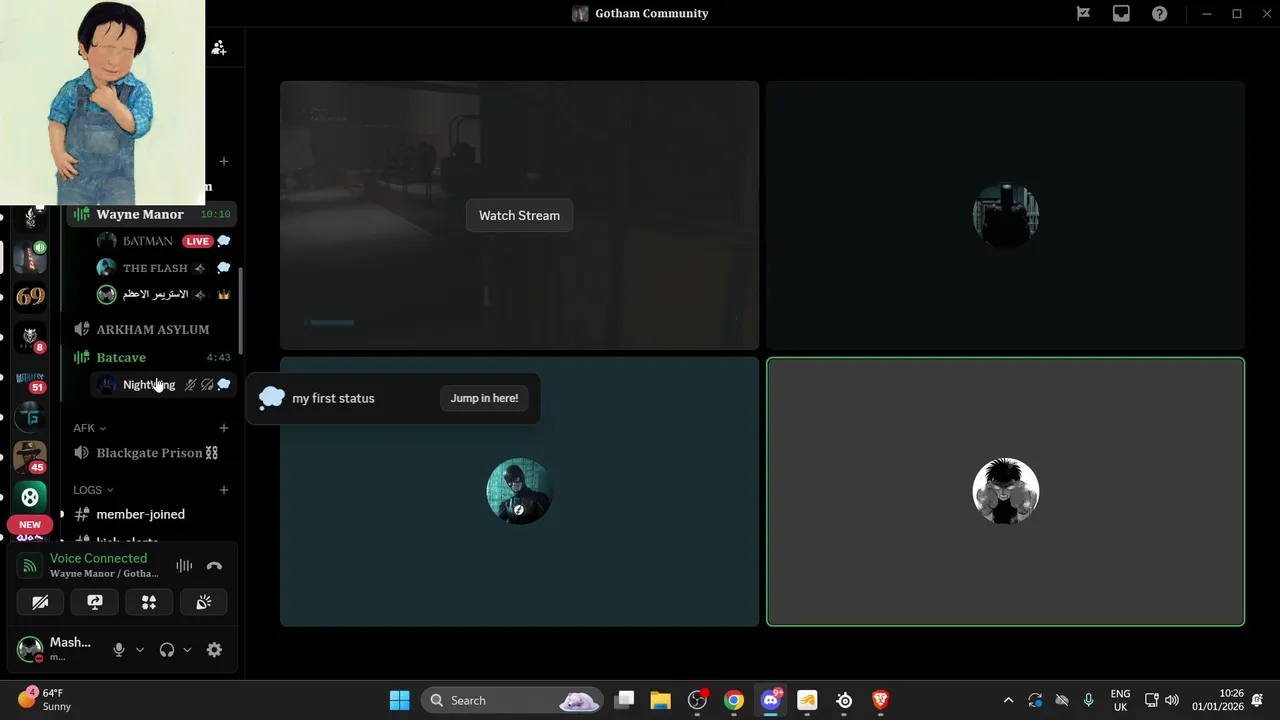Viewport: 1280px width, 720px height.
Task: Click the Watch Stream button
Action: (x=519, y=215)
